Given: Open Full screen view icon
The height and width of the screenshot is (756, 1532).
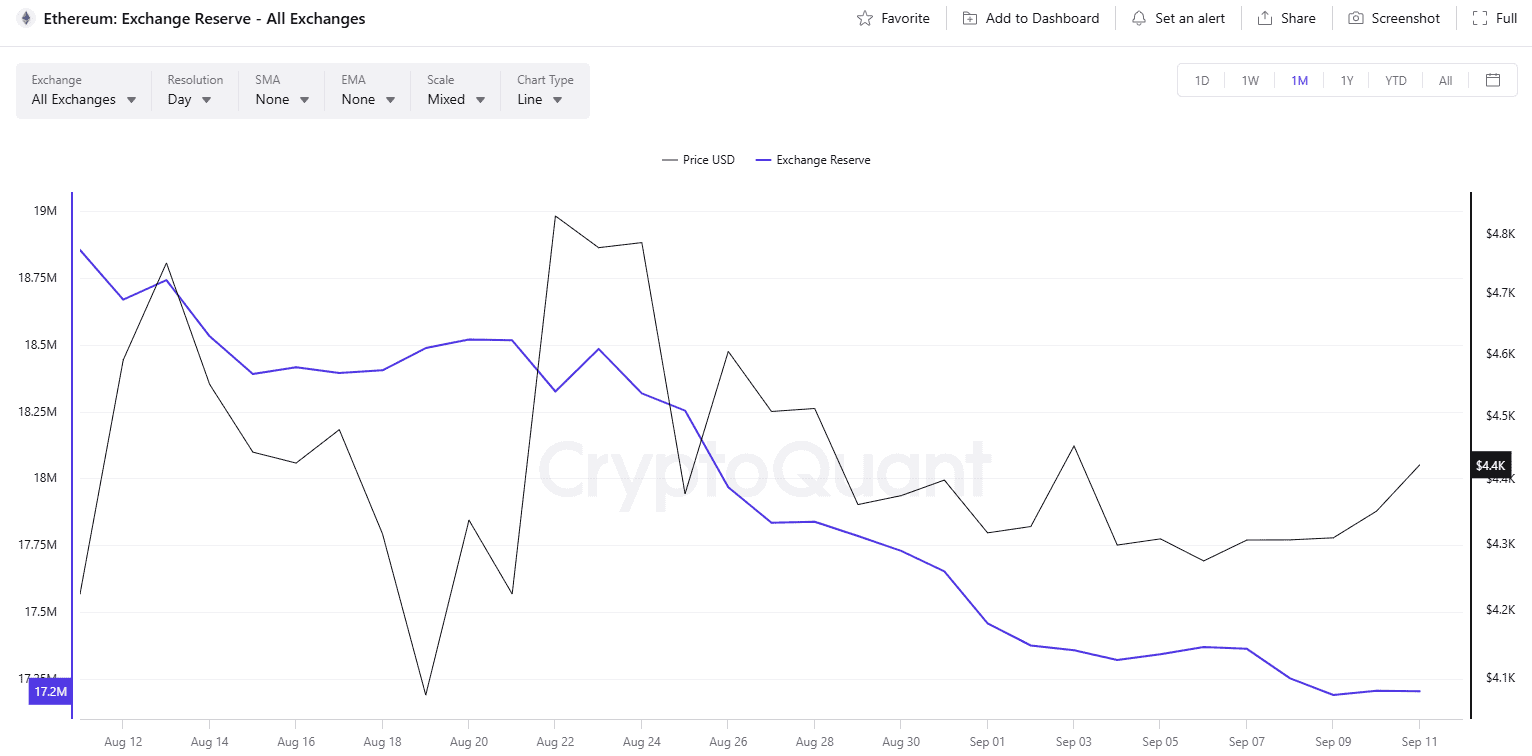Looking at the screenshot, I should point(1480,18).
